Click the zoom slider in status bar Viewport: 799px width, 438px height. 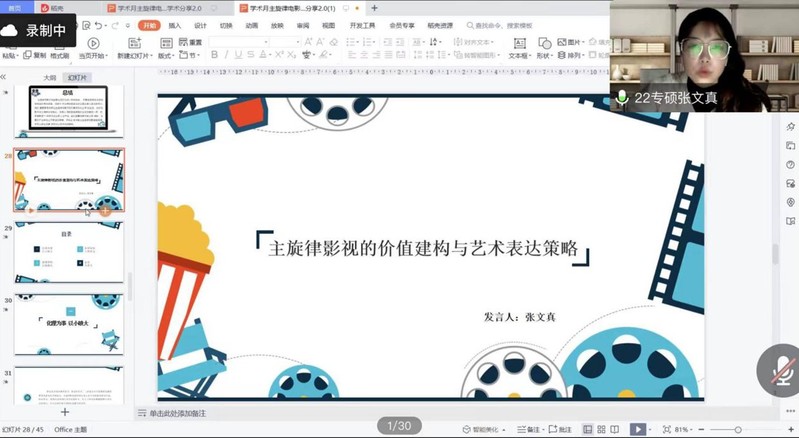tap(740, 429)
